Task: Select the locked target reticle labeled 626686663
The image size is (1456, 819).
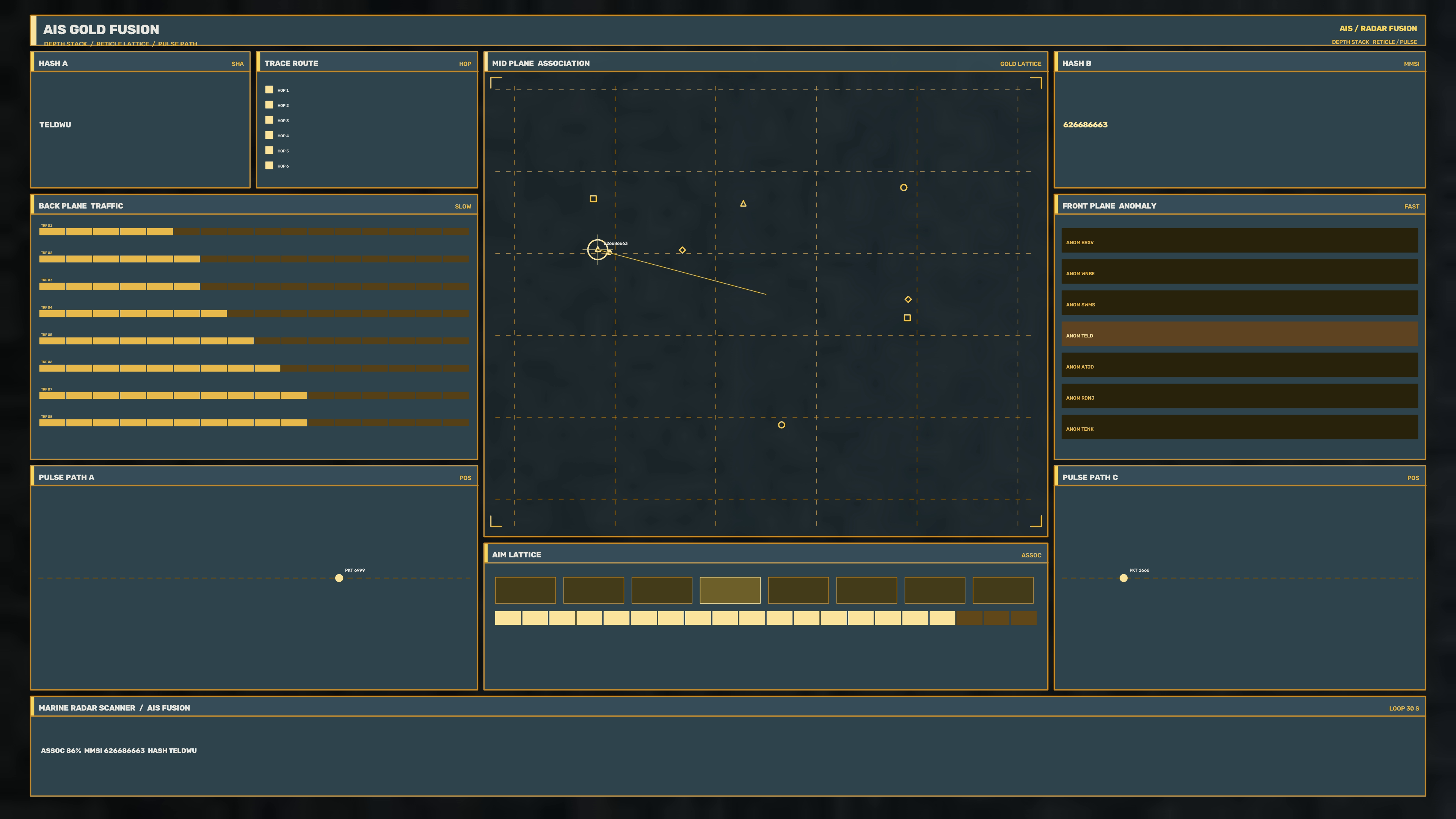Action: click(x=598, y=249)
